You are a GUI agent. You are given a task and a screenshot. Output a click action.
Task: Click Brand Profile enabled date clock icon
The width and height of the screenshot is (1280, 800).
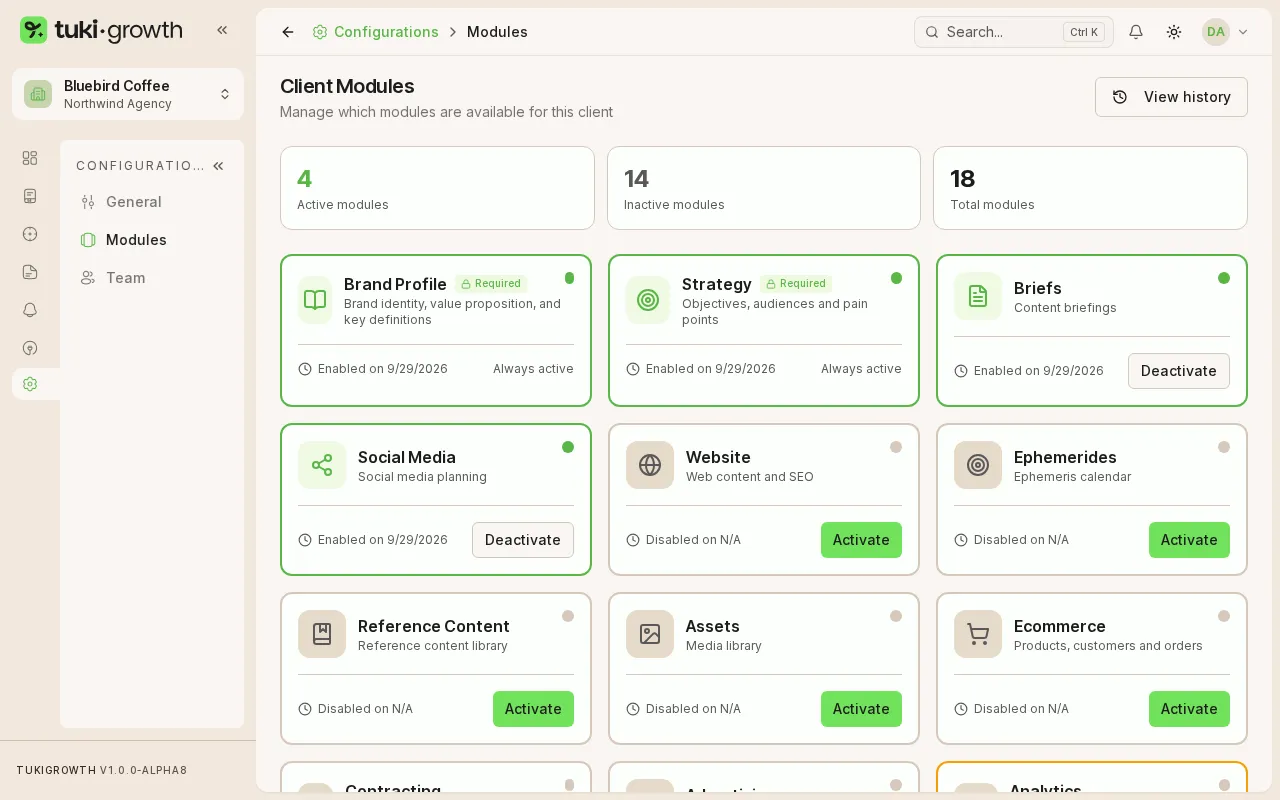(x=305, y=369)
